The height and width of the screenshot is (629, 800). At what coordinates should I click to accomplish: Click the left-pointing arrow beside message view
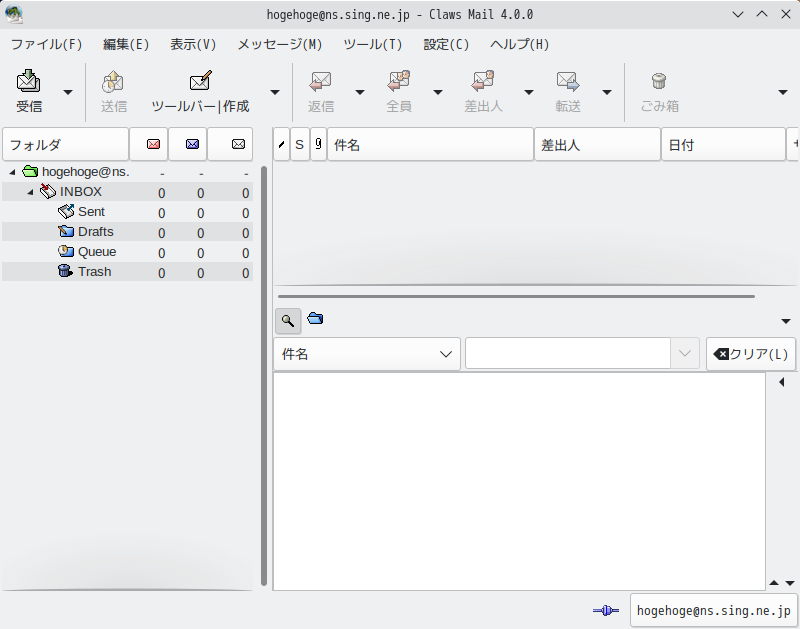click(x=782, y=382)
